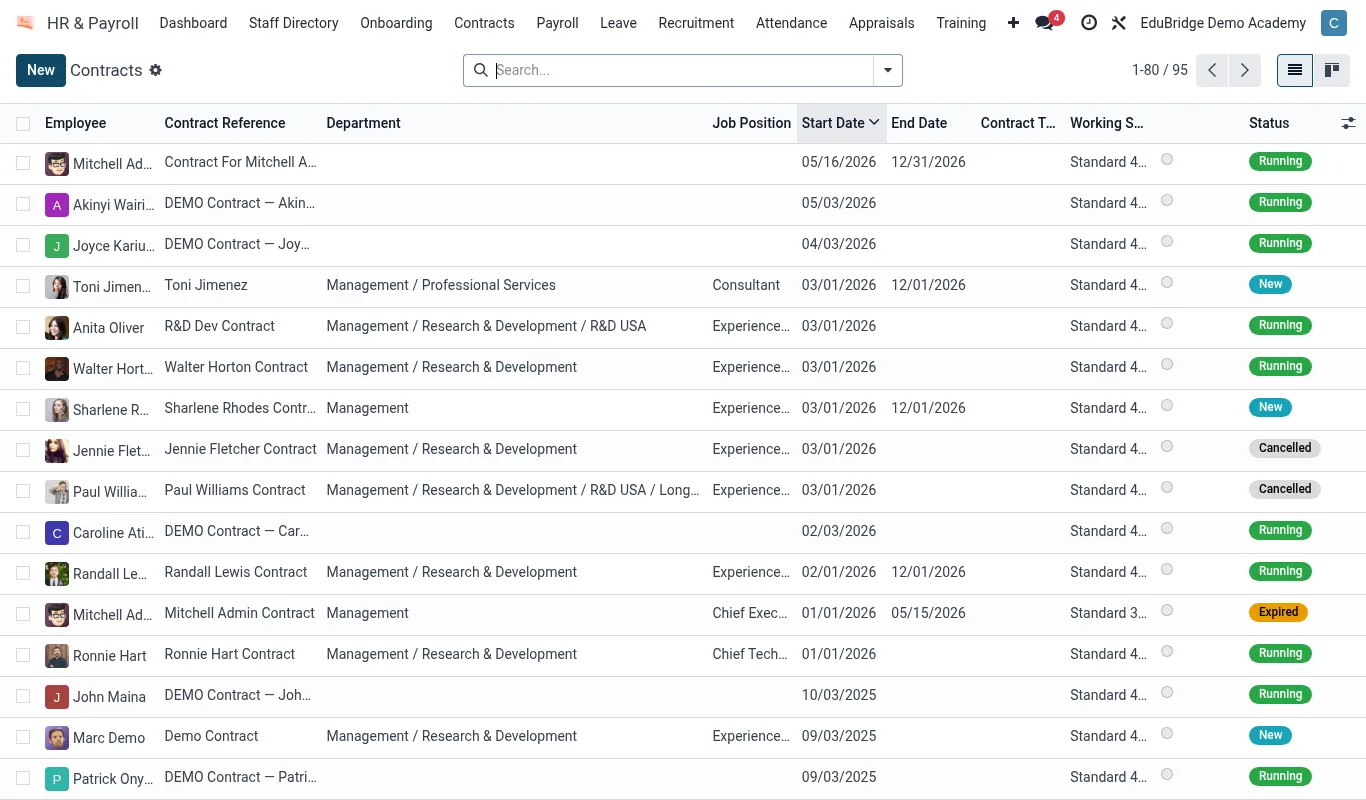Select the Contract For Mitchell Admin row checkbox
Viewport: 1366px width, 800px height.
[23, 162]
